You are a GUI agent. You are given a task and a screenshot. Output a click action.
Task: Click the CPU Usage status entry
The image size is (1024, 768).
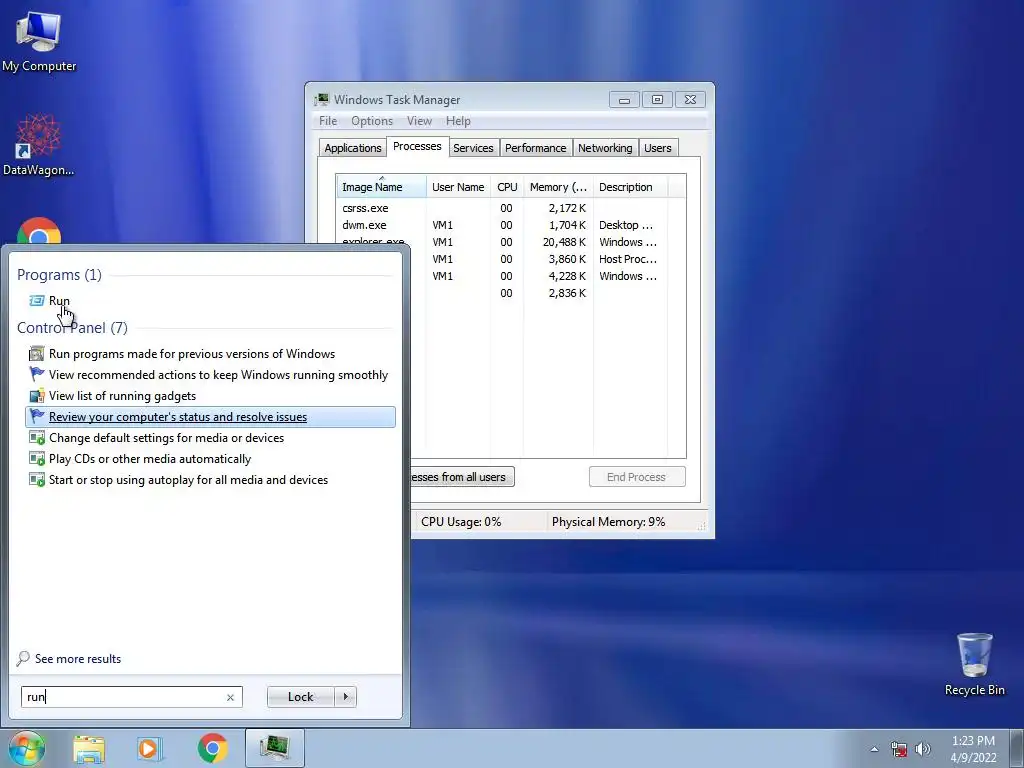click(x=461, y=522)
